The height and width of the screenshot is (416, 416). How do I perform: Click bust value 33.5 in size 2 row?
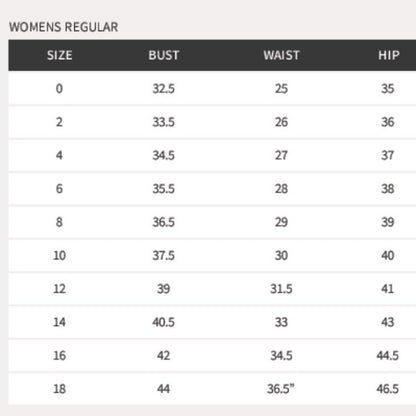[164, 122]
